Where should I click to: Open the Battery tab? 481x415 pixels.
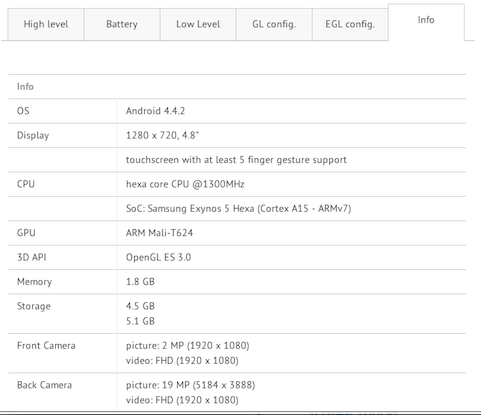[x=122, y=25]
